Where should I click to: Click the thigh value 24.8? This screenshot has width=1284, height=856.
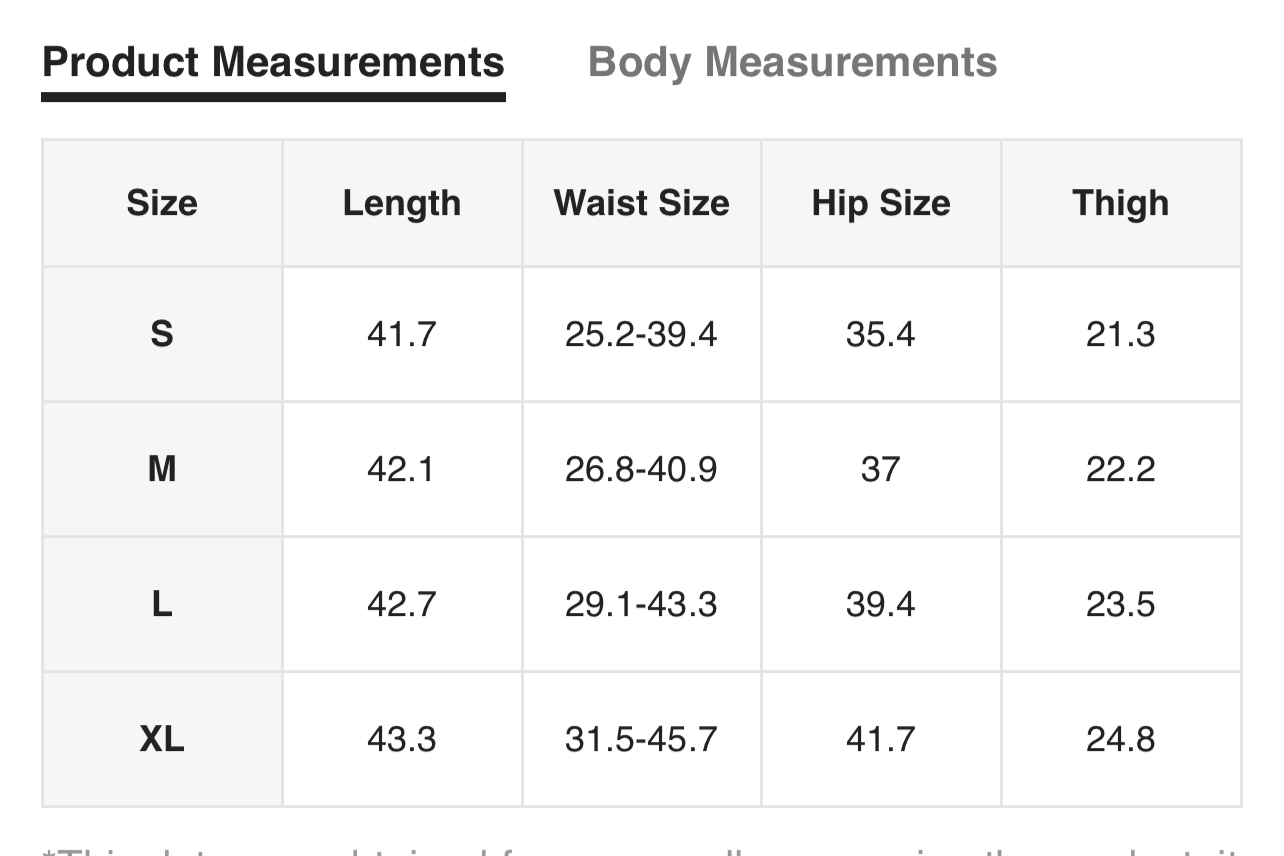(1120, 739)
